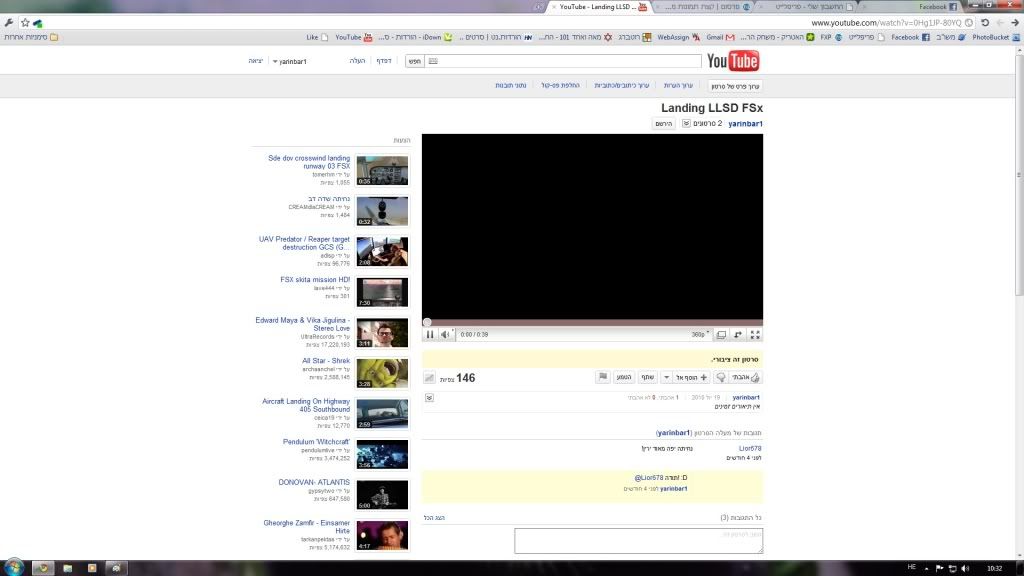Image resolution: width=1024 pixels, height=576 pixels.
Task: Open the WebAssign bookmark
Action: [678, 37]
